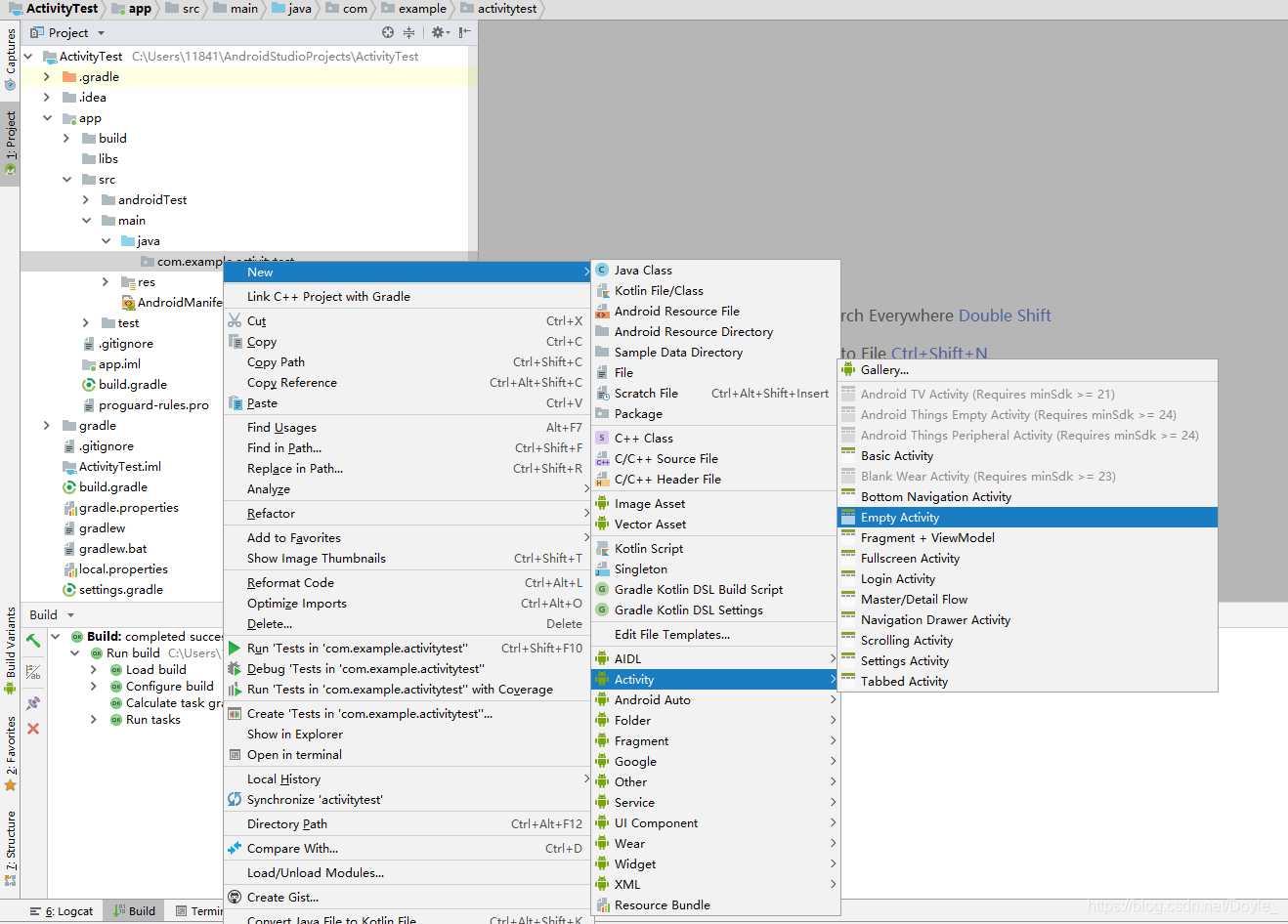Image resolution: width=1288 pixels, height=924 pixels.
Task: Open the Structure side tab
Action: tap(10, 849)
